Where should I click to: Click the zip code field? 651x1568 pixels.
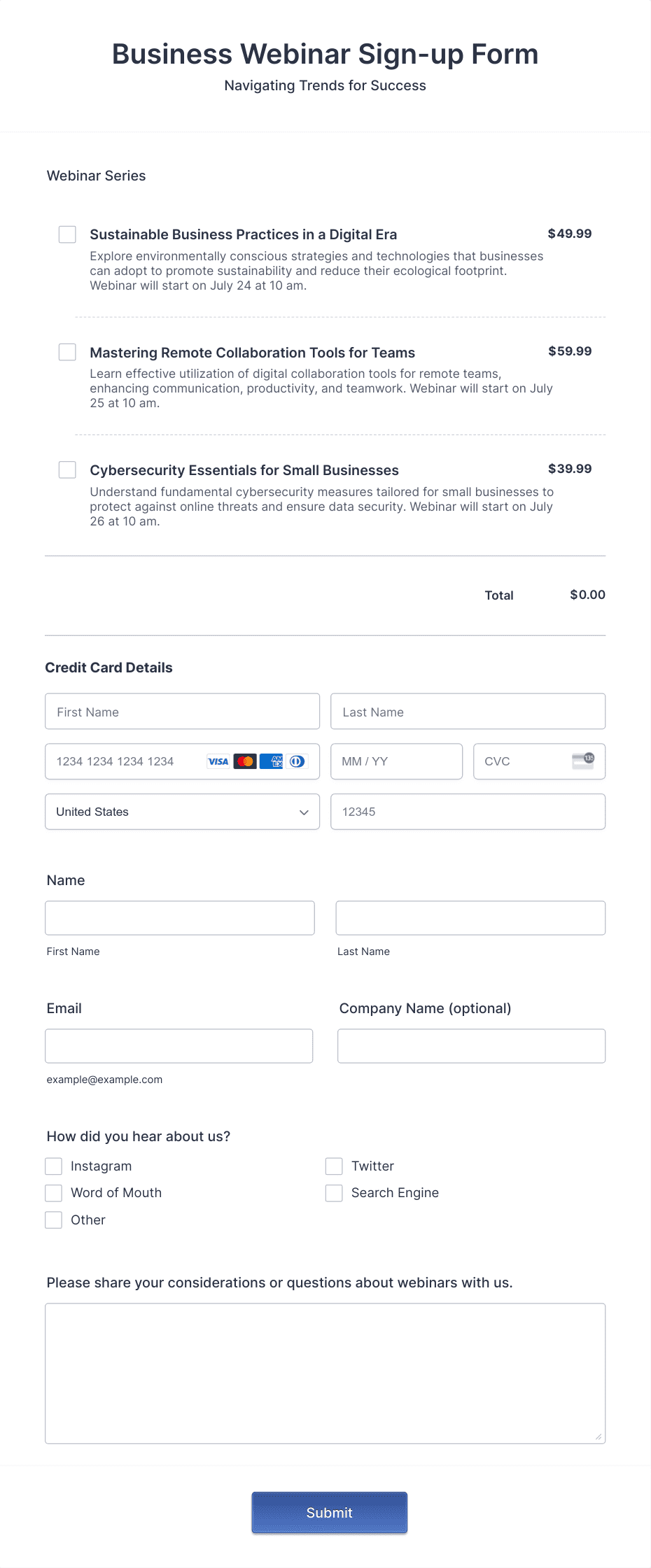point(468,812)
